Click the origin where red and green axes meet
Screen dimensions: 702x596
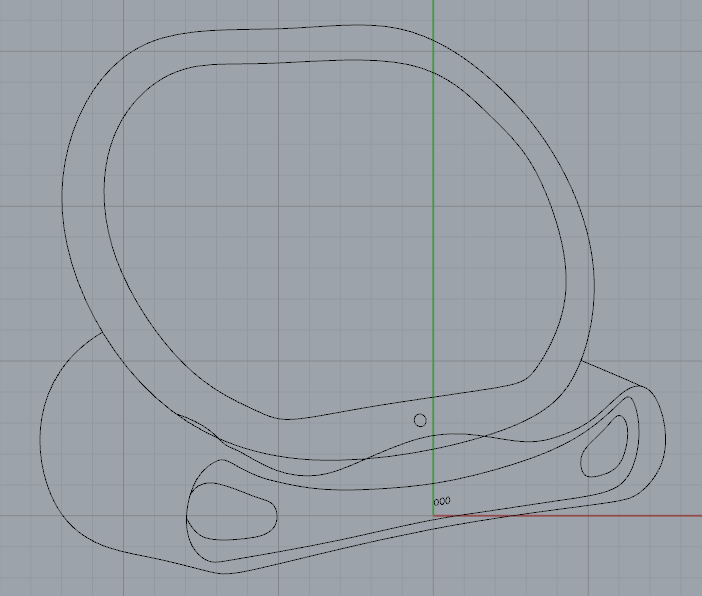pos(433,516)
